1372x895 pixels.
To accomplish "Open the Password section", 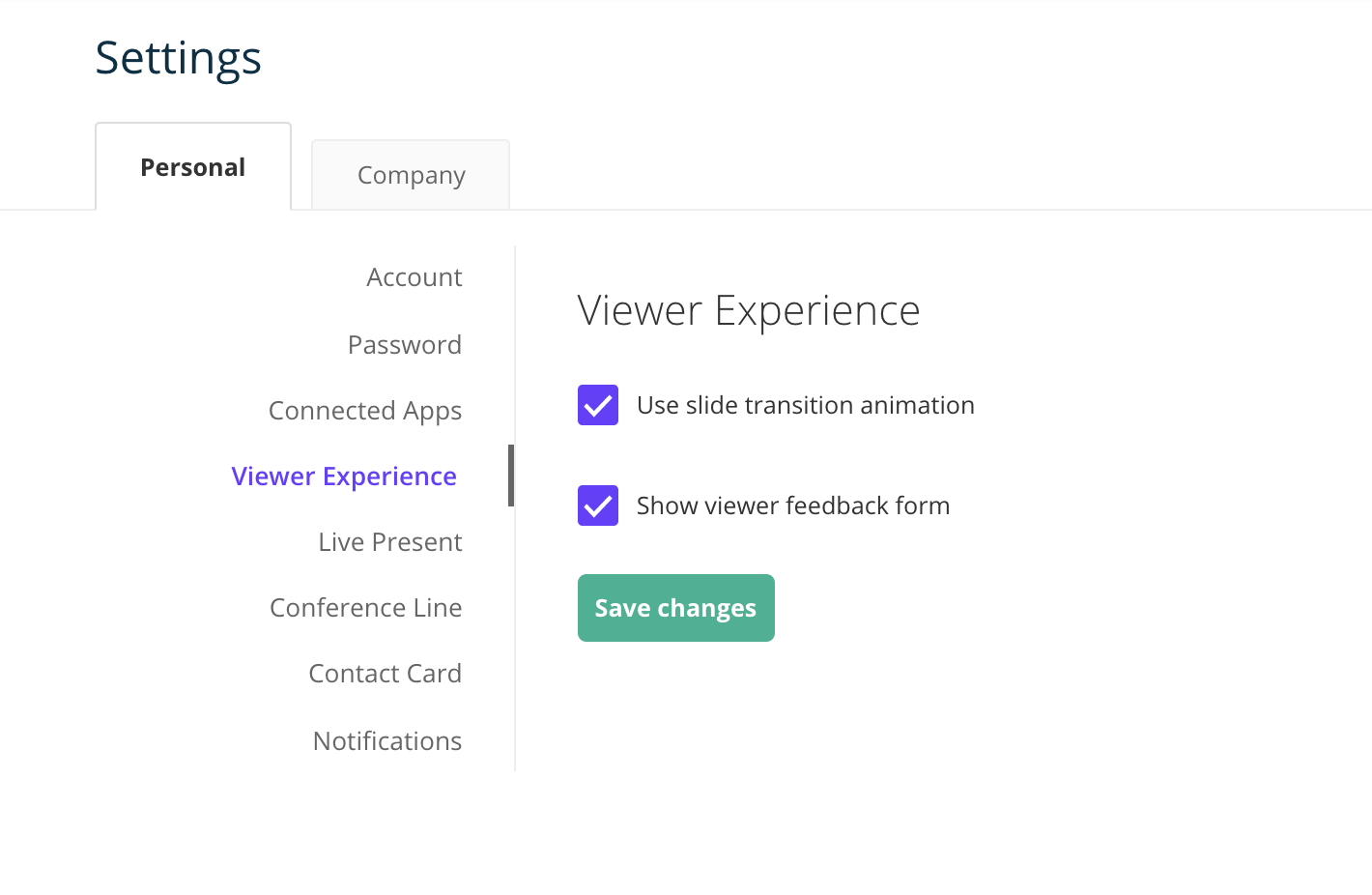I will pos(405,345).
